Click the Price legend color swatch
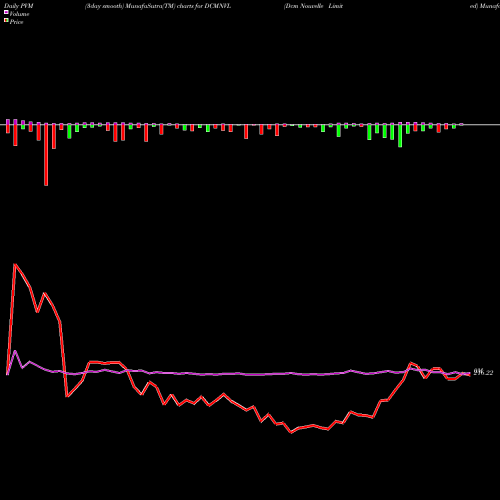This screenshot has width=500, height=500. [6, 21]
